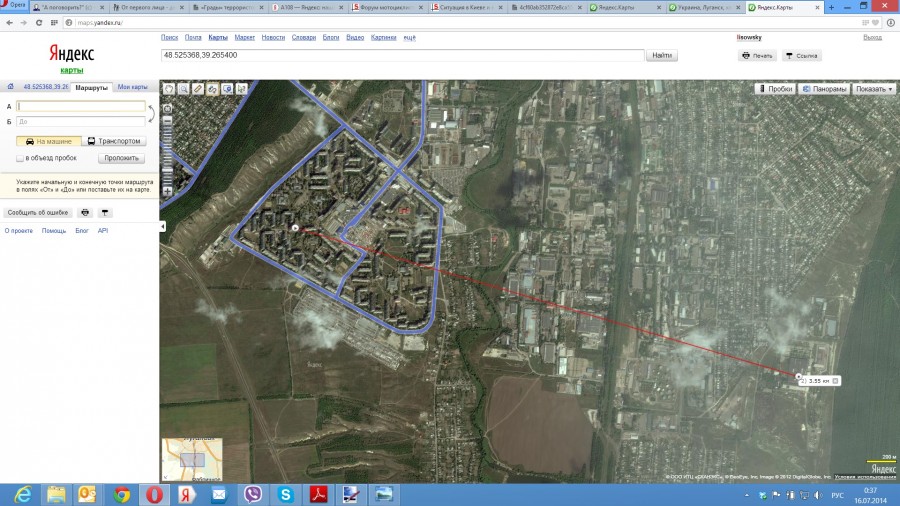Viewport: 900px width, 506px height.
Task: Enable the 'в объезд пробок' checkbox
Action: tap(20, 158)
